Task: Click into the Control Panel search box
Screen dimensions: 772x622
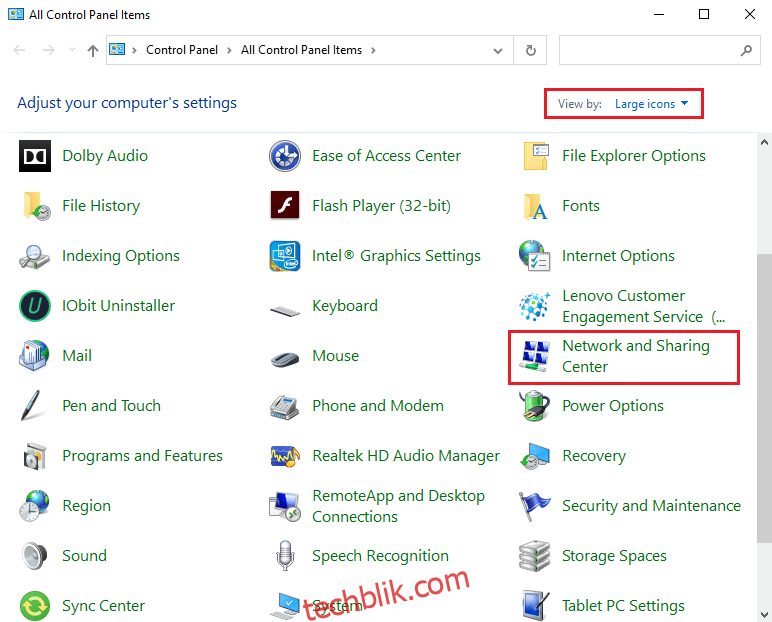Action: pos(659,50)
